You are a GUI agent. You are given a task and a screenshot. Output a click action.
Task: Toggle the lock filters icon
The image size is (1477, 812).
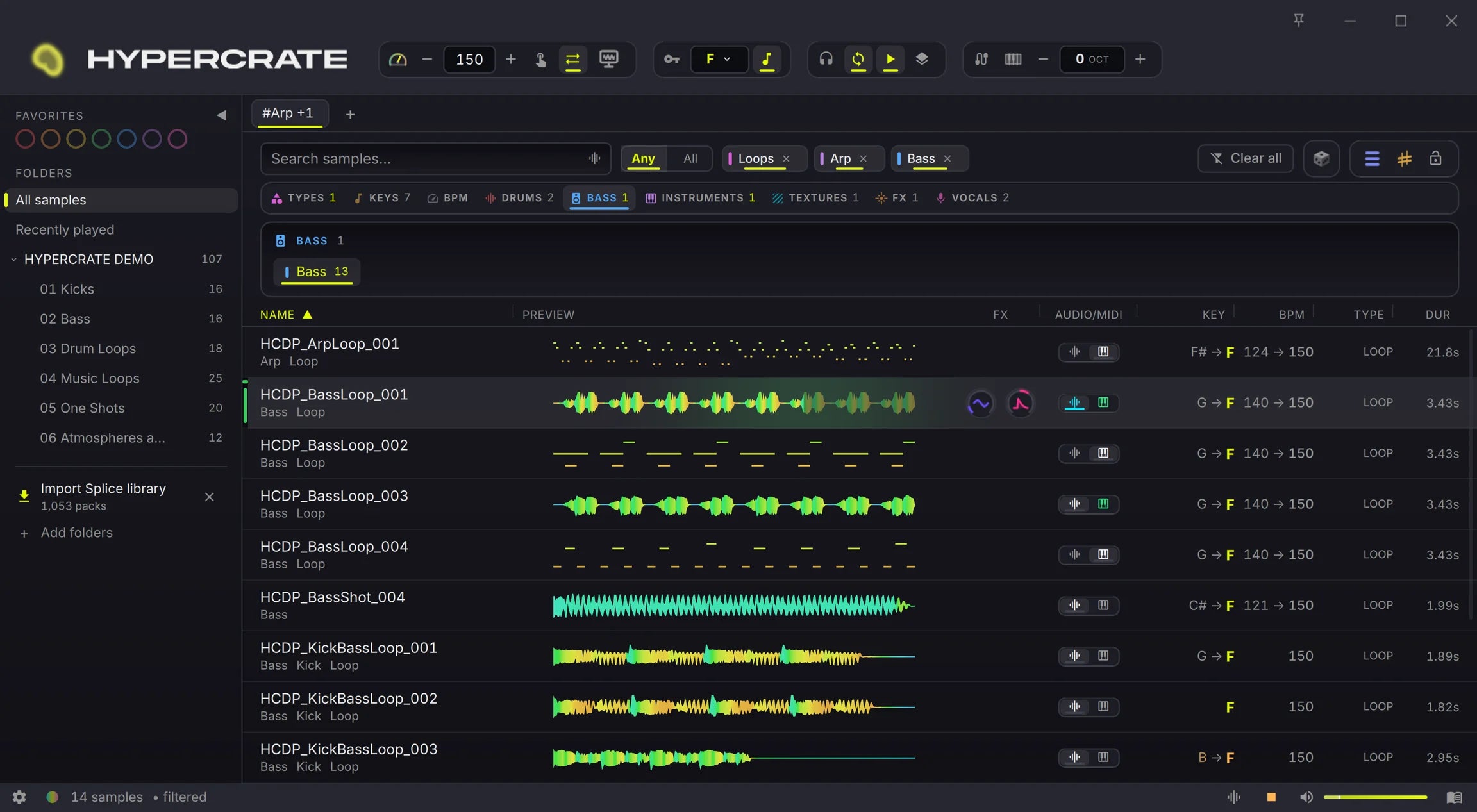[x=1435, y=158]
